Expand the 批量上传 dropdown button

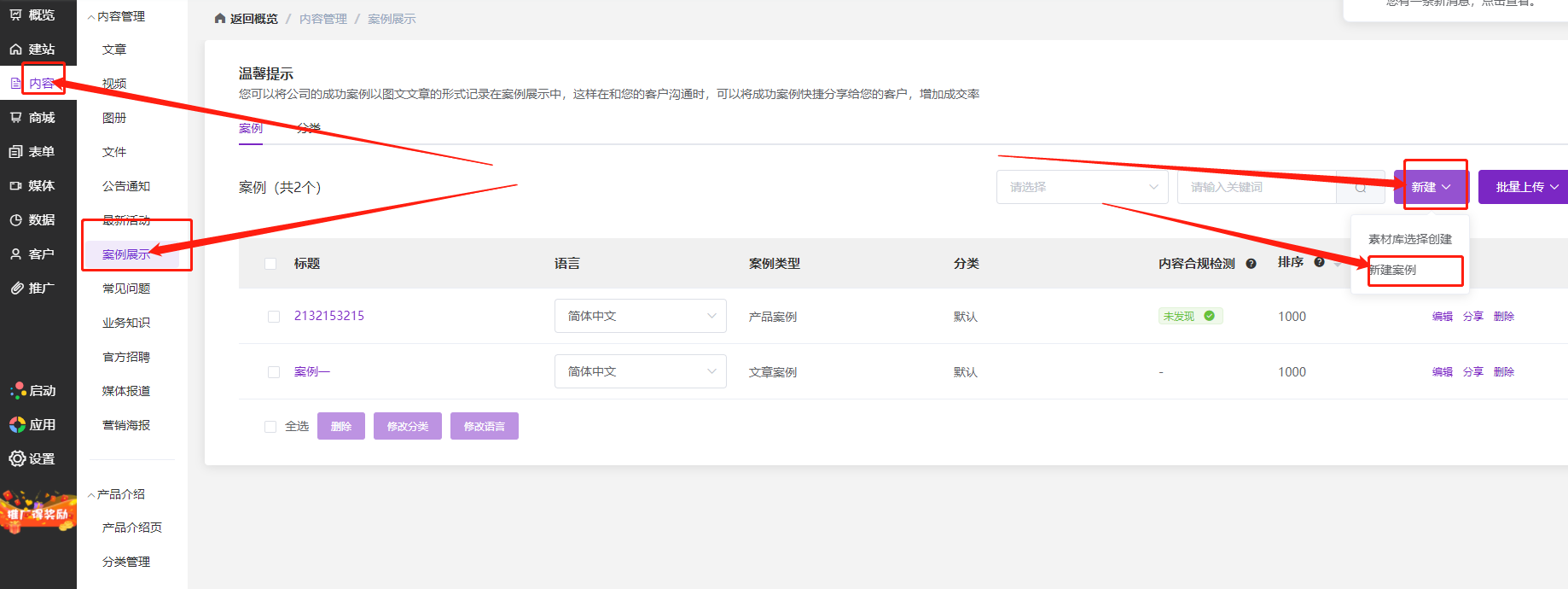(1523, 187)
